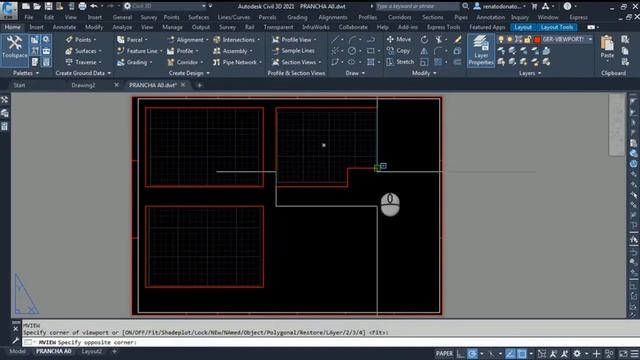Expand the Section Views dropdown

296,62
